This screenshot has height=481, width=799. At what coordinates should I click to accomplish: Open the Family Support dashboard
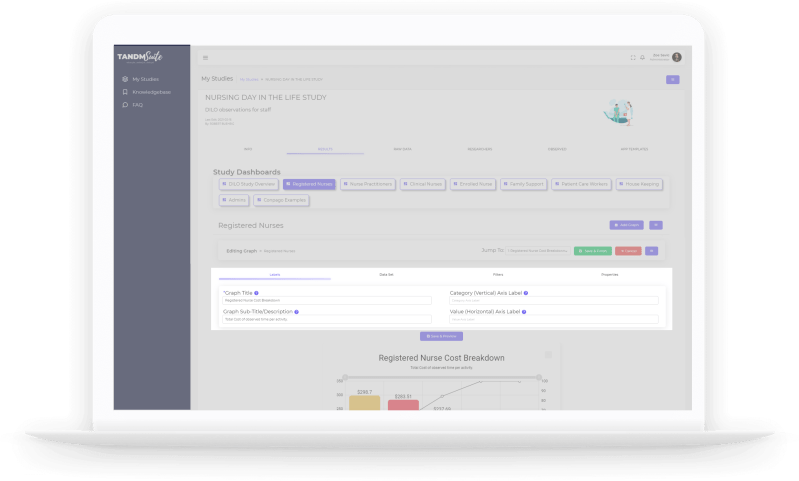(x=523, y=184)
